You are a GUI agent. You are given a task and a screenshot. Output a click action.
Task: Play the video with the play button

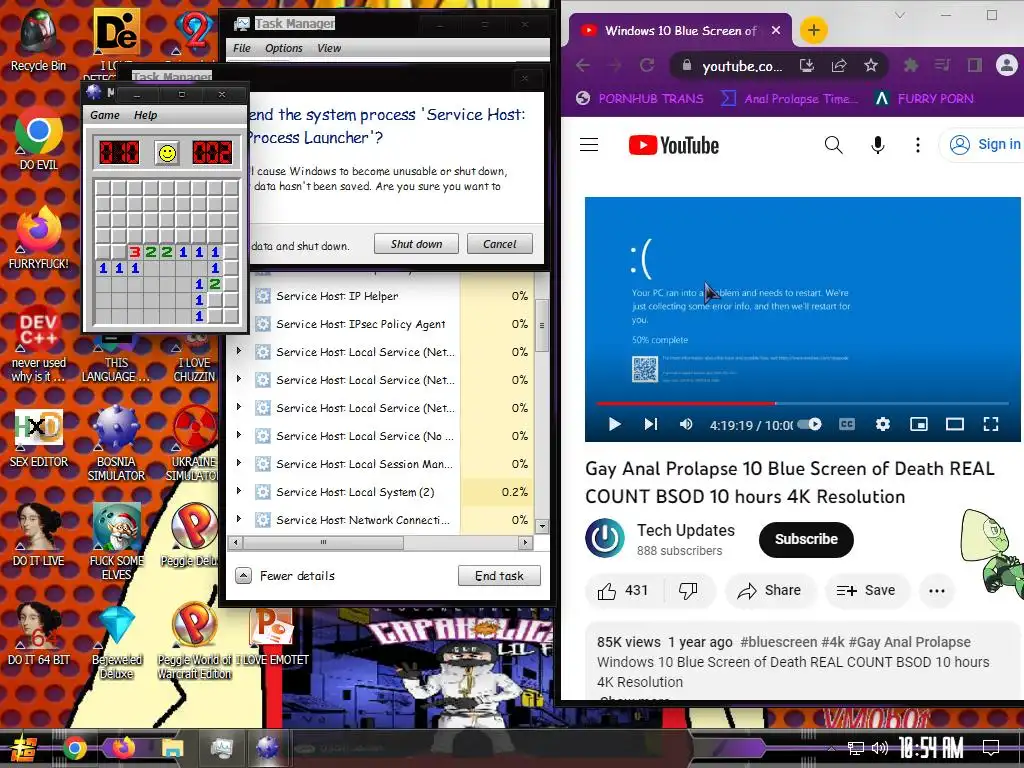point(614,424)
